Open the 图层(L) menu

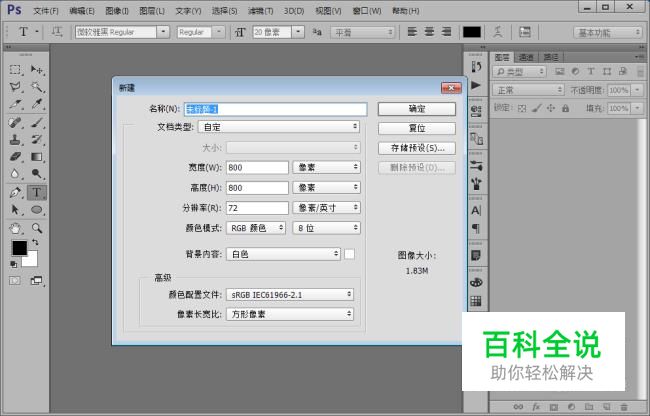tap(152, 11)
